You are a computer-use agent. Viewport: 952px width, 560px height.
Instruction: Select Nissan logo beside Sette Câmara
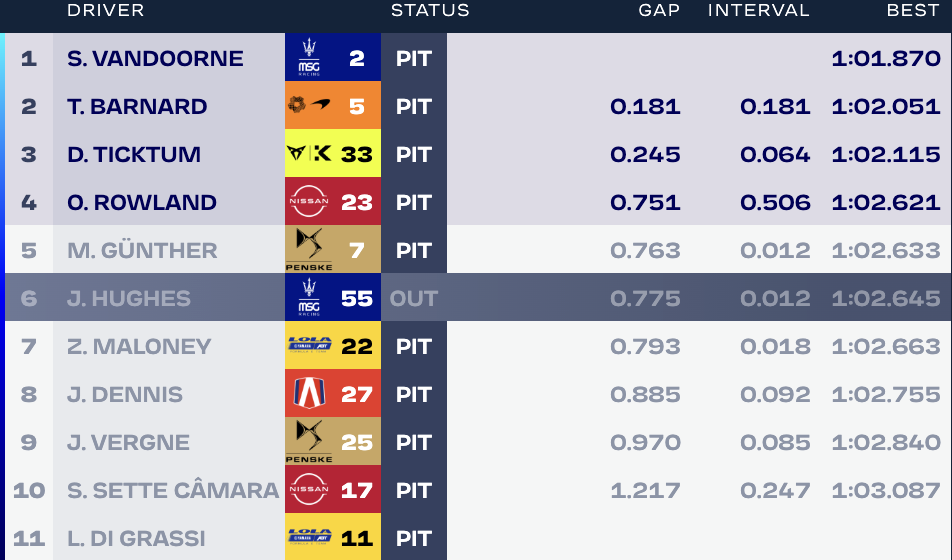coord(309,489)
